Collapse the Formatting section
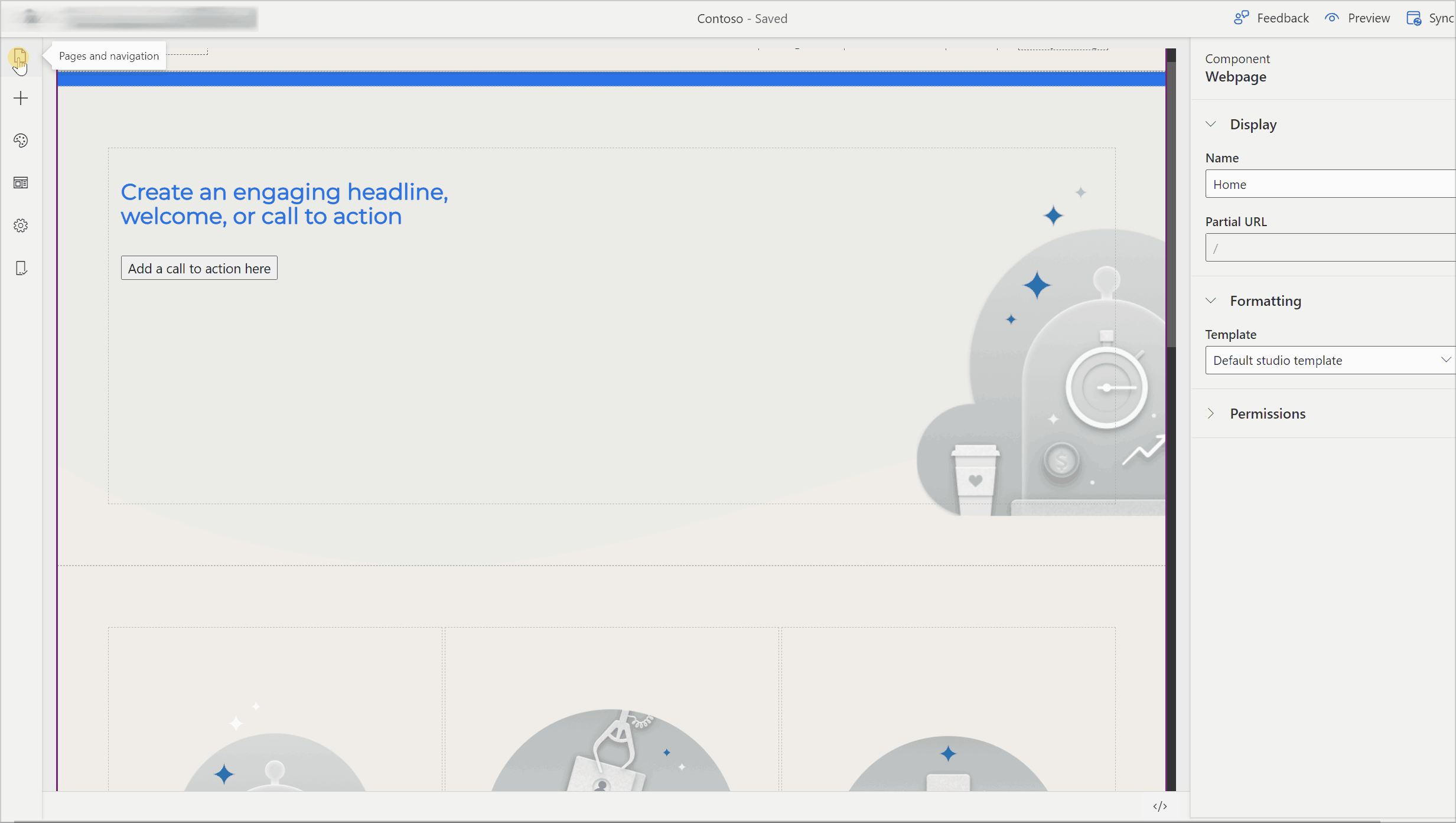The width and height of the screenshot is (1456, 823). pyautogui.click(x=1211, y=301)
